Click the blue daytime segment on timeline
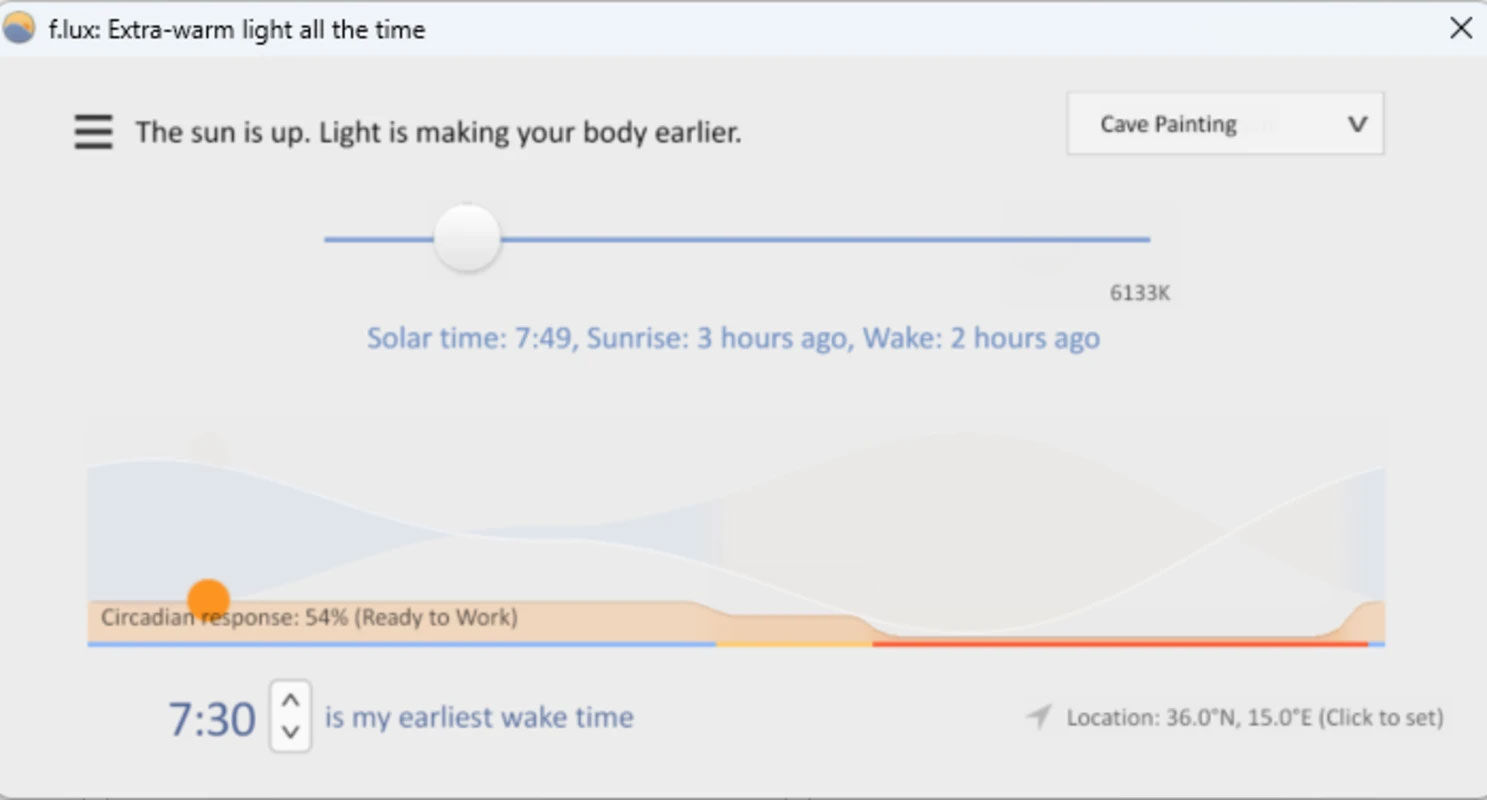The width and height of the screenshot is (1487, 800). tap(402, 644)
